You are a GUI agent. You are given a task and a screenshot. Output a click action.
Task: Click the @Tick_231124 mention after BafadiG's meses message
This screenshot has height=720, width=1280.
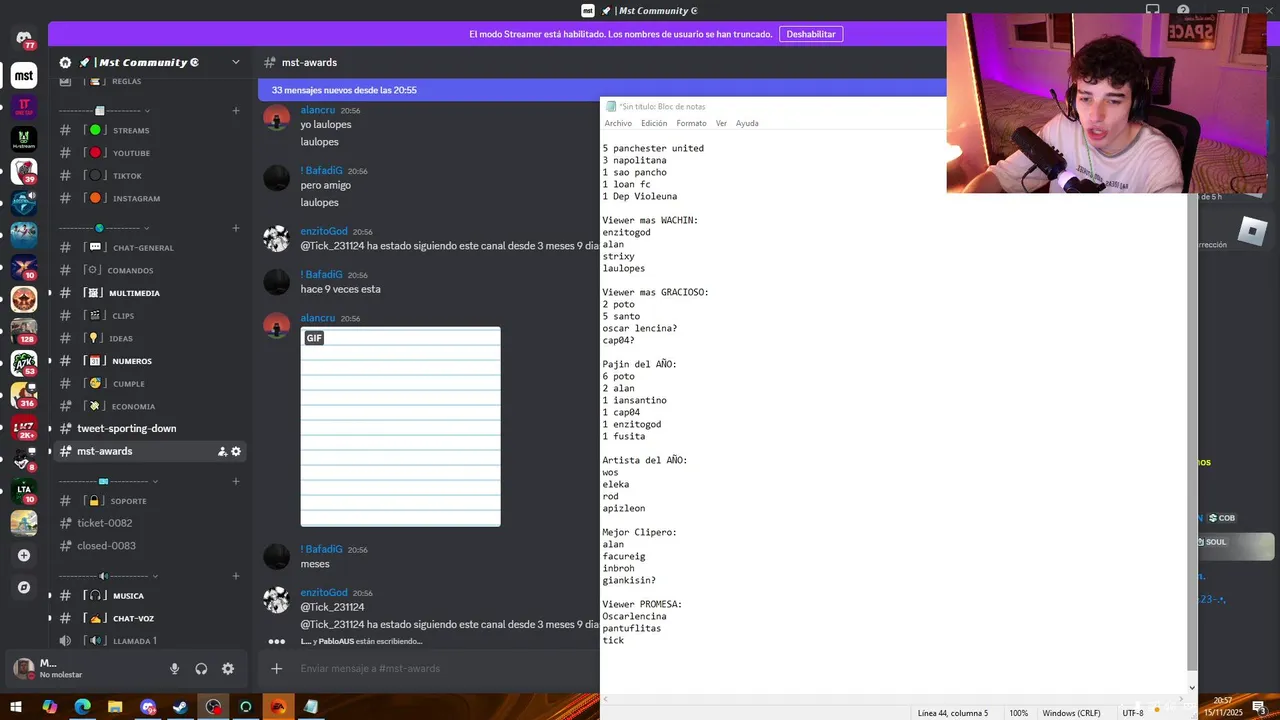(x=332, y=607)
